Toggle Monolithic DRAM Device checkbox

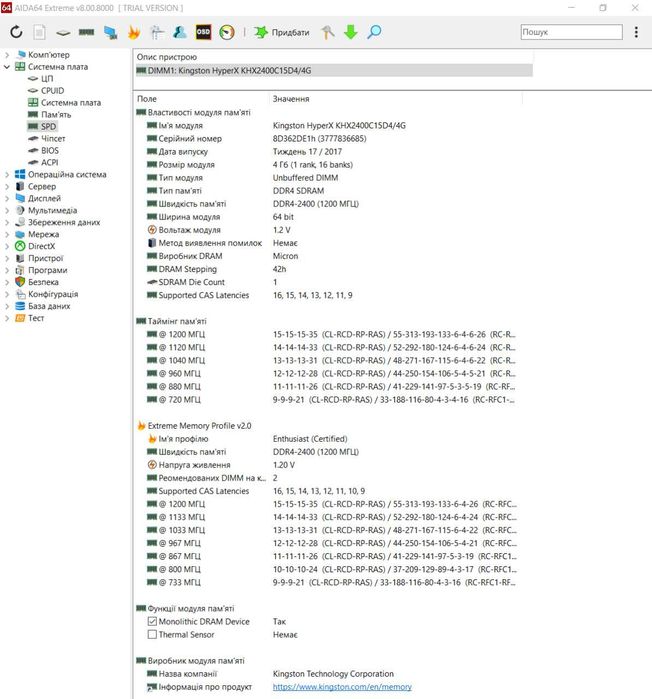(x=152, y=621)
